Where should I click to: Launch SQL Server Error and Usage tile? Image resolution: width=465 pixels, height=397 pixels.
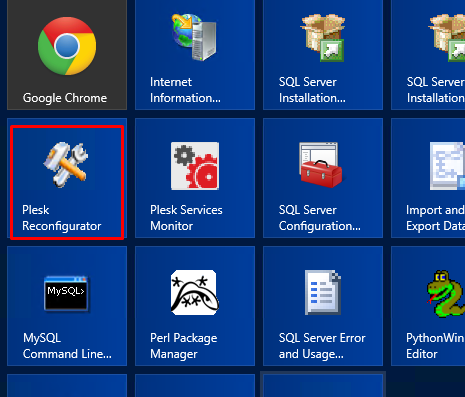(323, 306)
